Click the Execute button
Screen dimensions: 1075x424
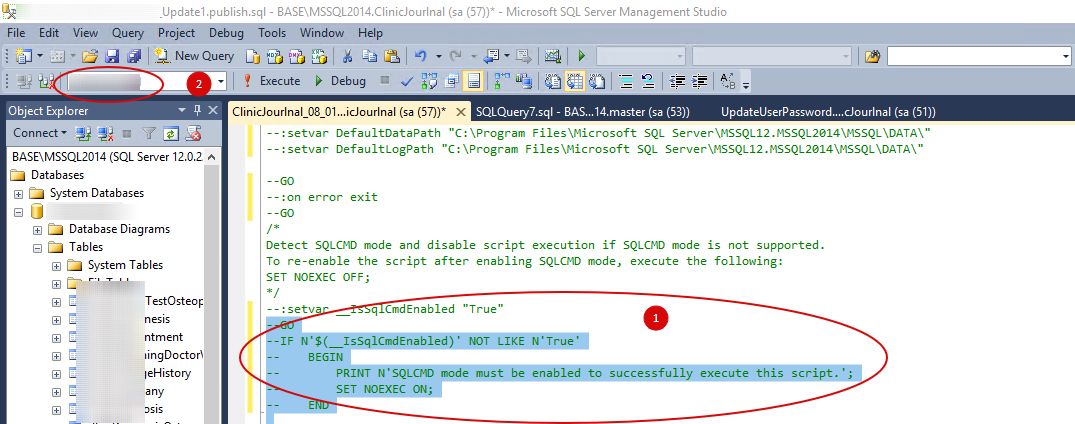point(270,81)
